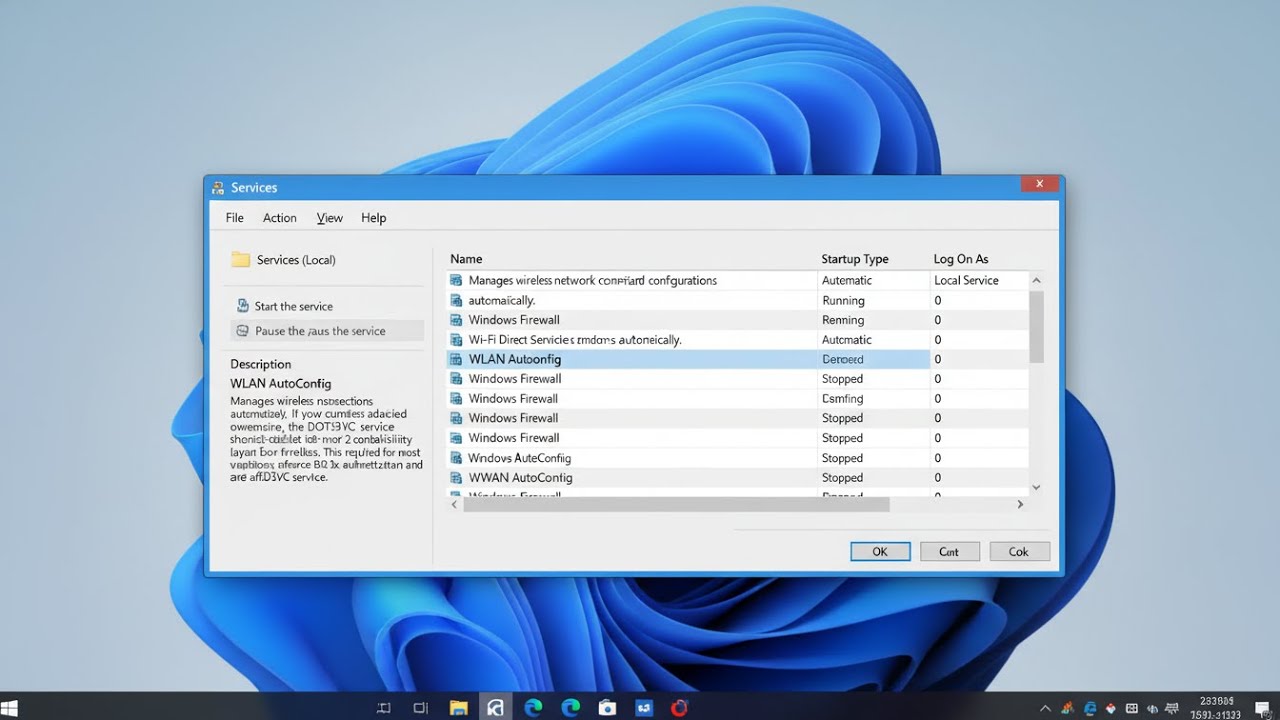This screenshot has width=1280, height=720.
Task: Click the icon beside the 'automaiically.' row
Action: point(457,300)
